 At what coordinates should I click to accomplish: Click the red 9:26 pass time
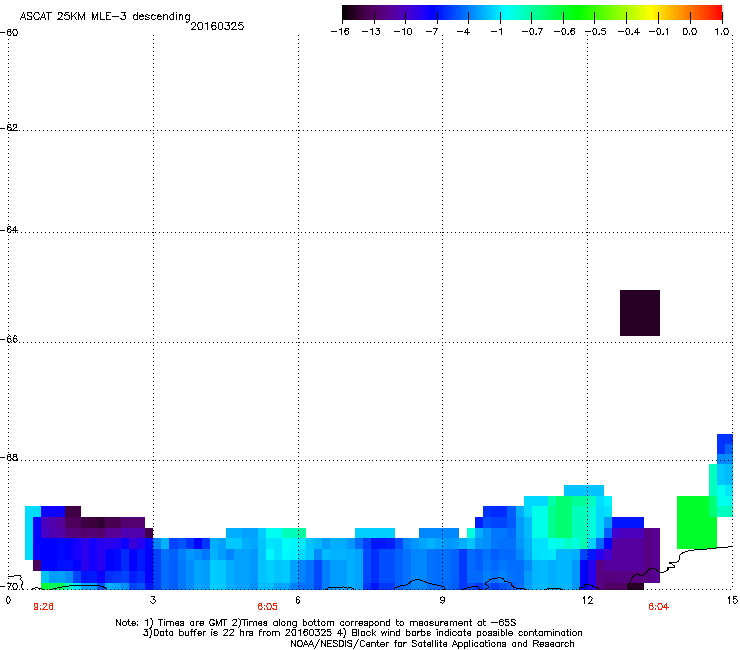click(43, 607)
